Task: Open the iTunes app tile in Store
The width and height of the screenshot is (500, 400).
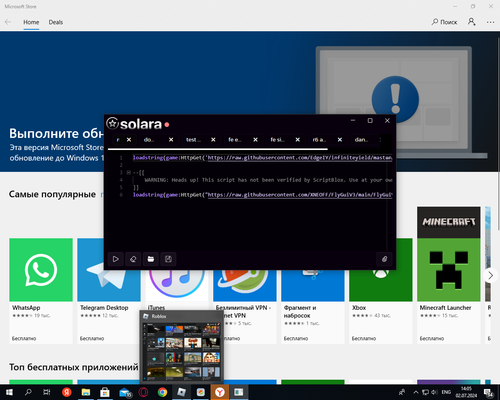Action: click(177, 288)
